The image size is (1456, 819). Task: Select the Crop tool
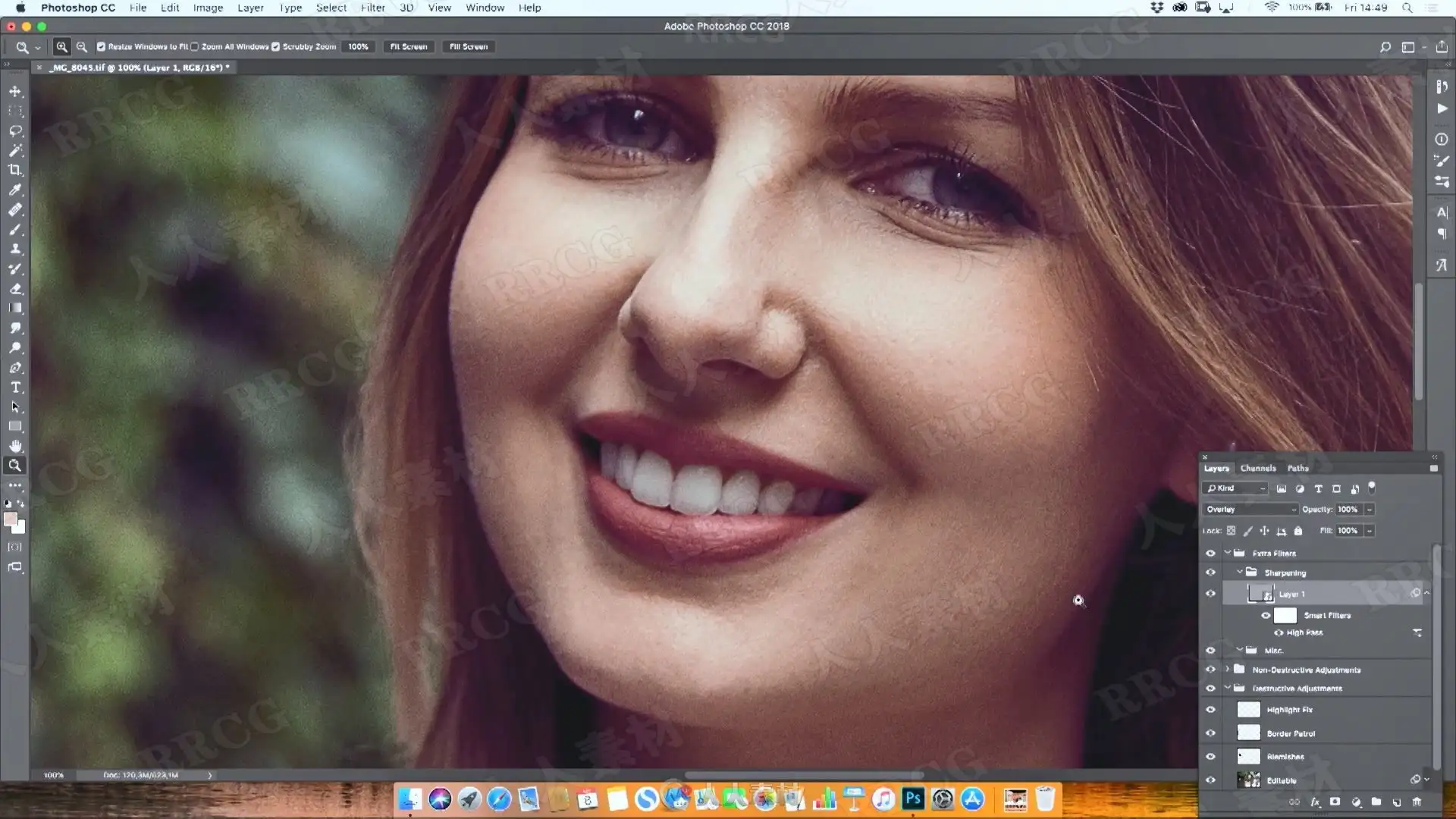[15, 170]
